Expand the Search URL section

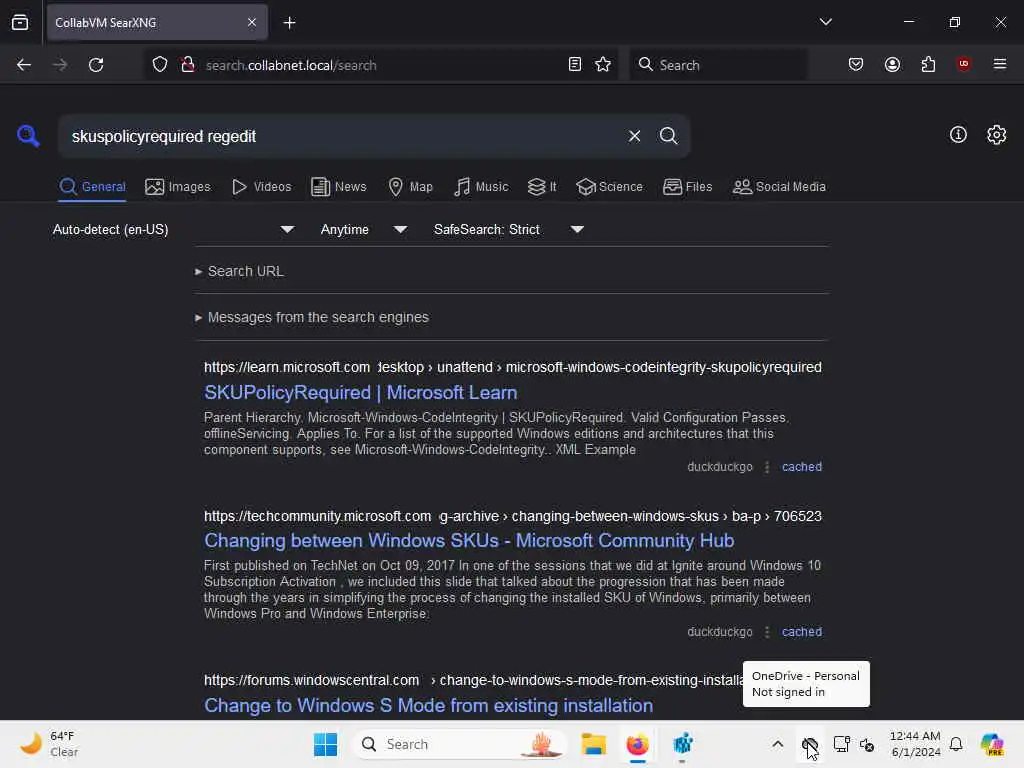[x=239, y=271]
